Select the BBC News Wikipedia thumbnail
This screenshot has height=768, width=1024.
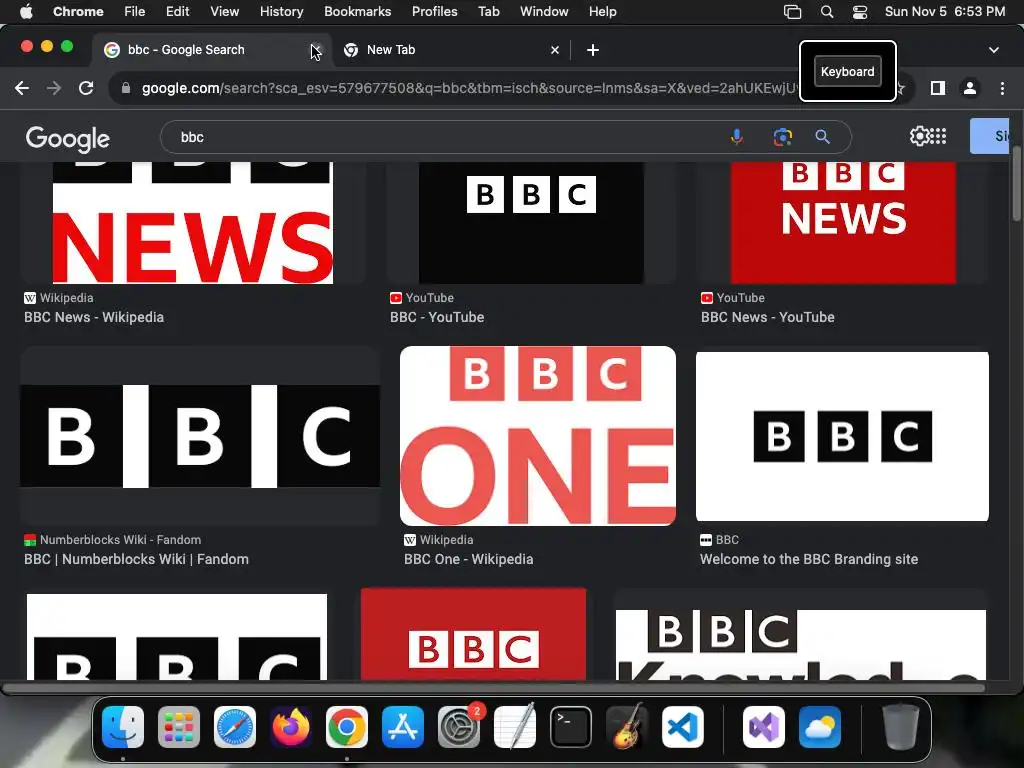(x=193, y=223)
